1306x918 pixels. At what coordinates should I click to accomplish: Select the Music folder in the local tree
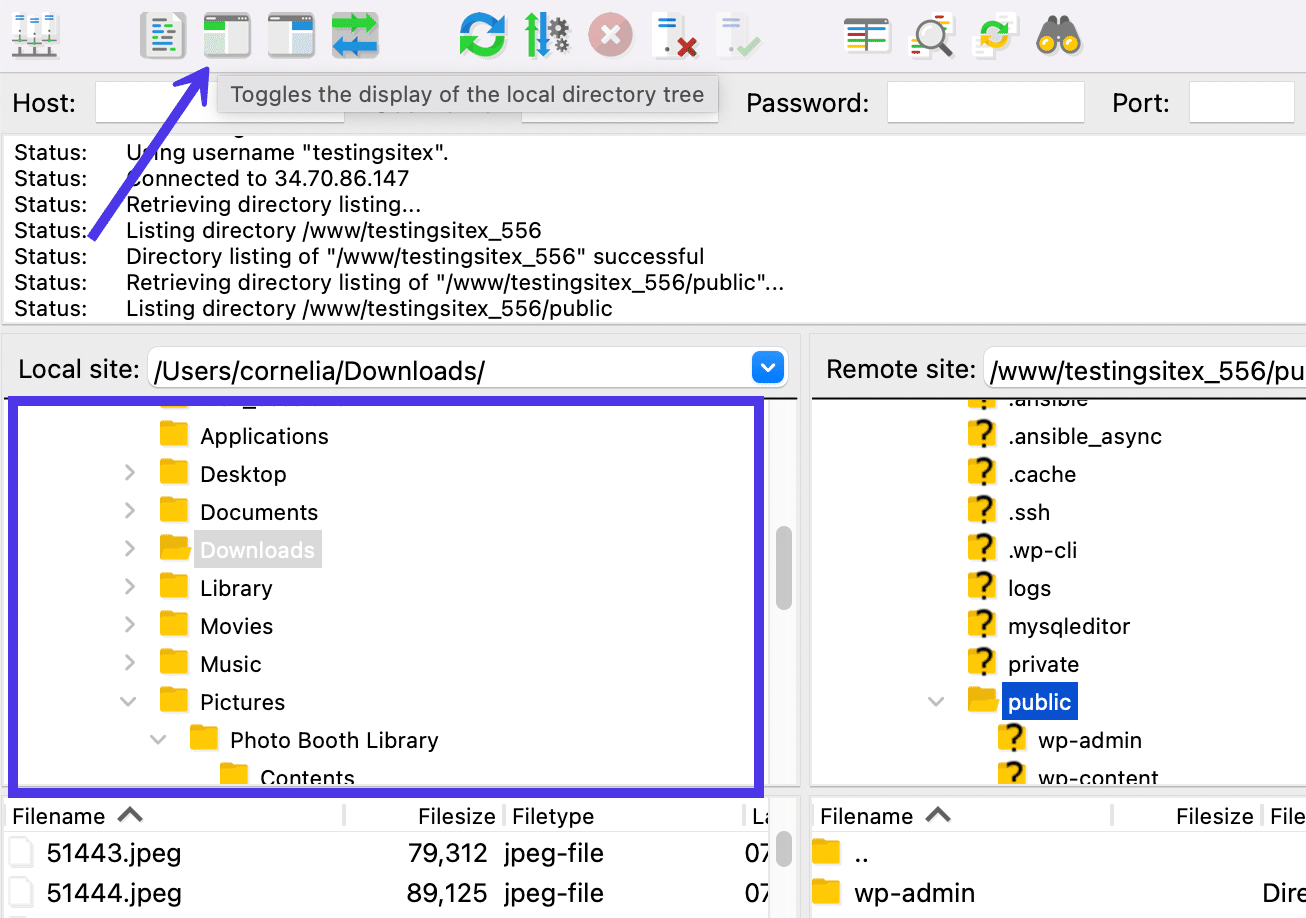231,663
